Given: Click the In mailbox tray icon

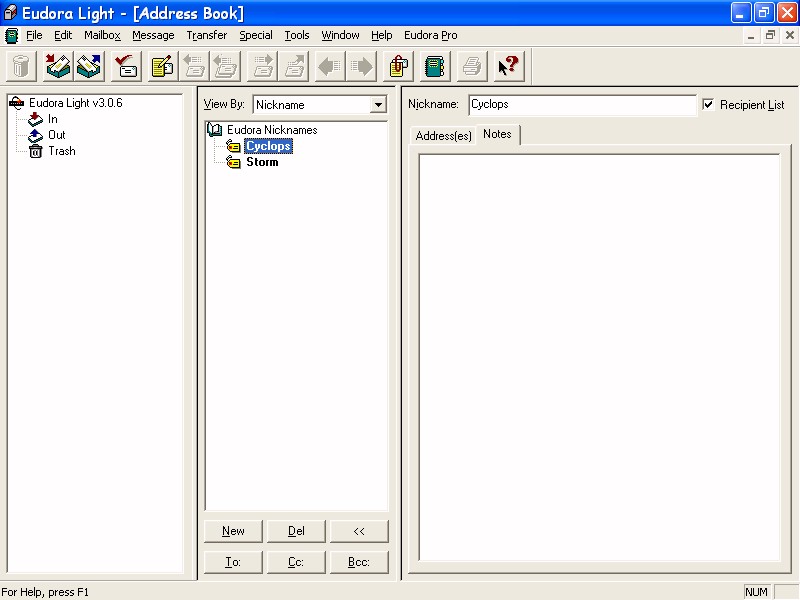Looking at the screenshot, I should tap(35, 119).
